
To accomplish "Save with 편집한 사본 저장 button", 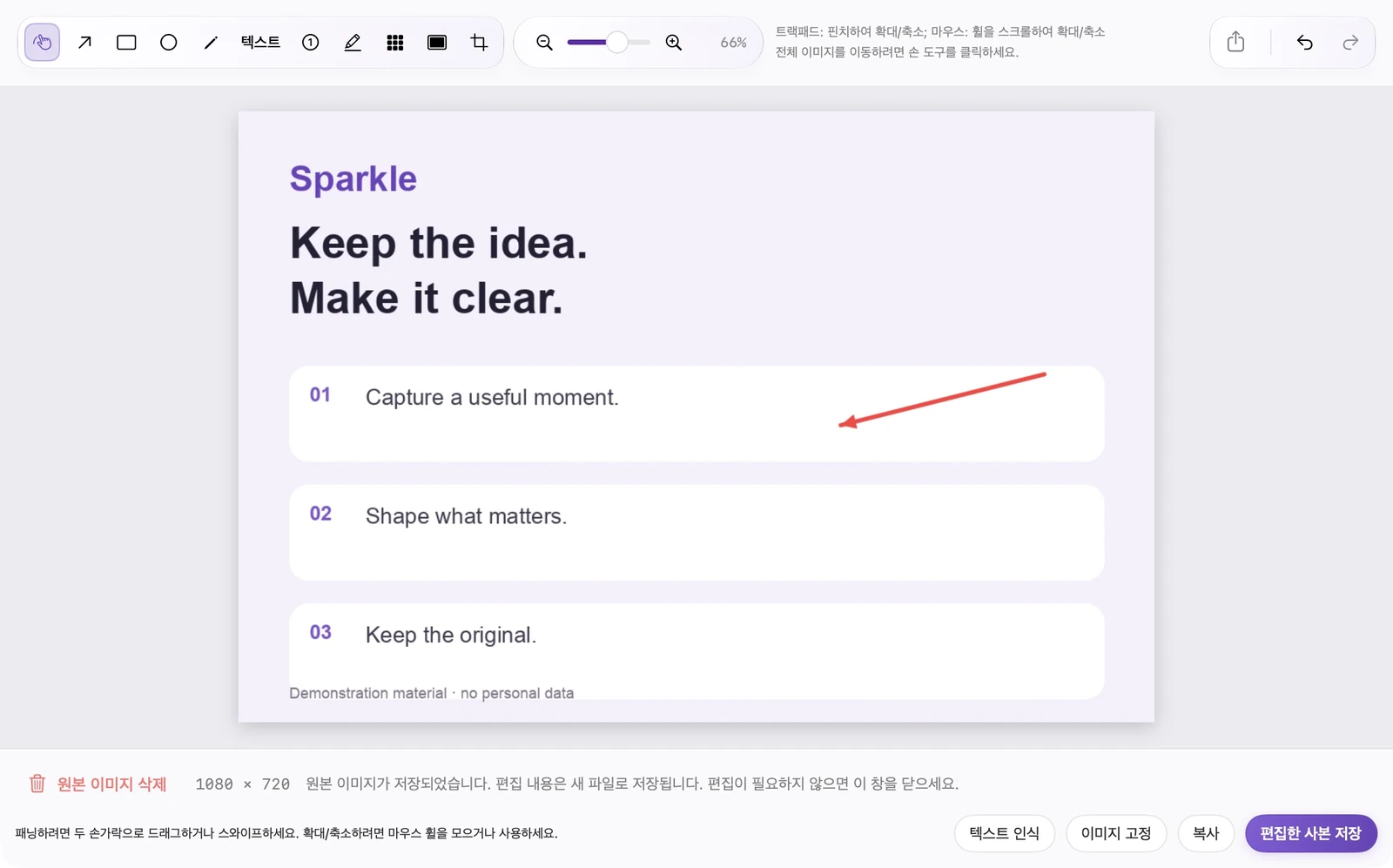I will pos(1311,833).
